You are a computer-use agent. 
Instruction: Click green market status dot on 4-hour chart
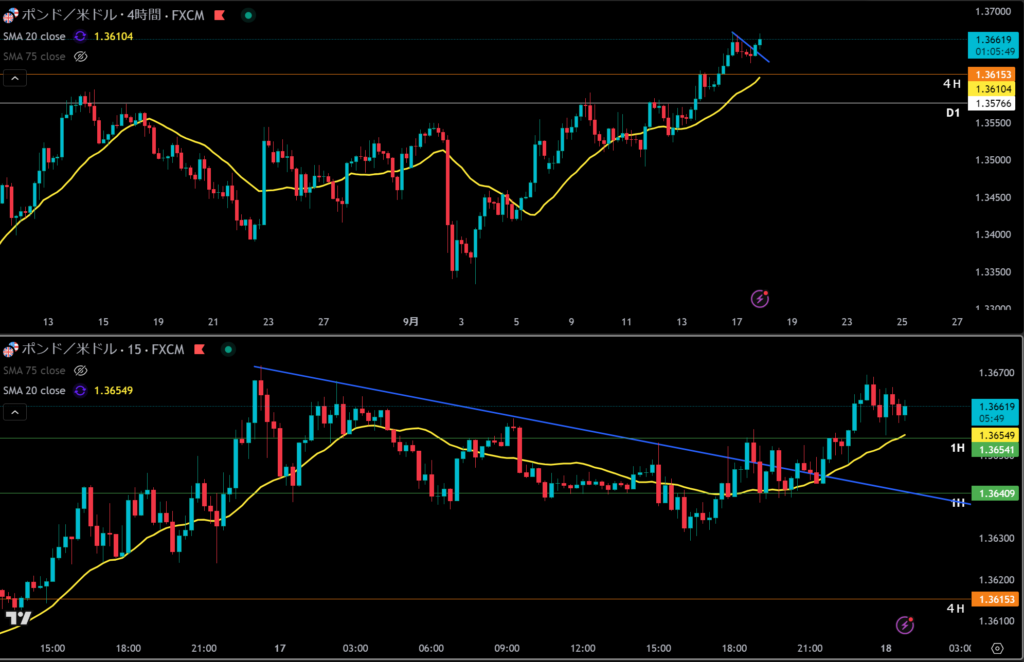click(248, 16)
